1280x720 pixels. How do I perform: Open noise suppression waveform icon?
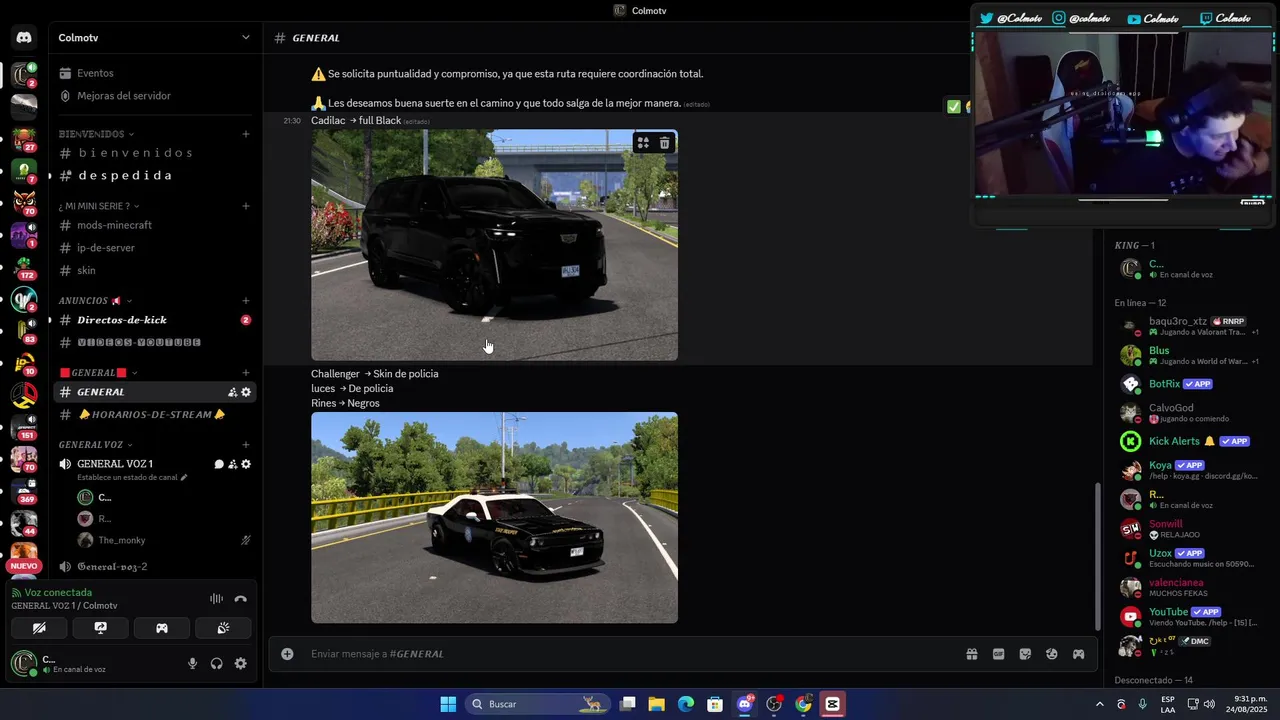(x=216, y=599)
